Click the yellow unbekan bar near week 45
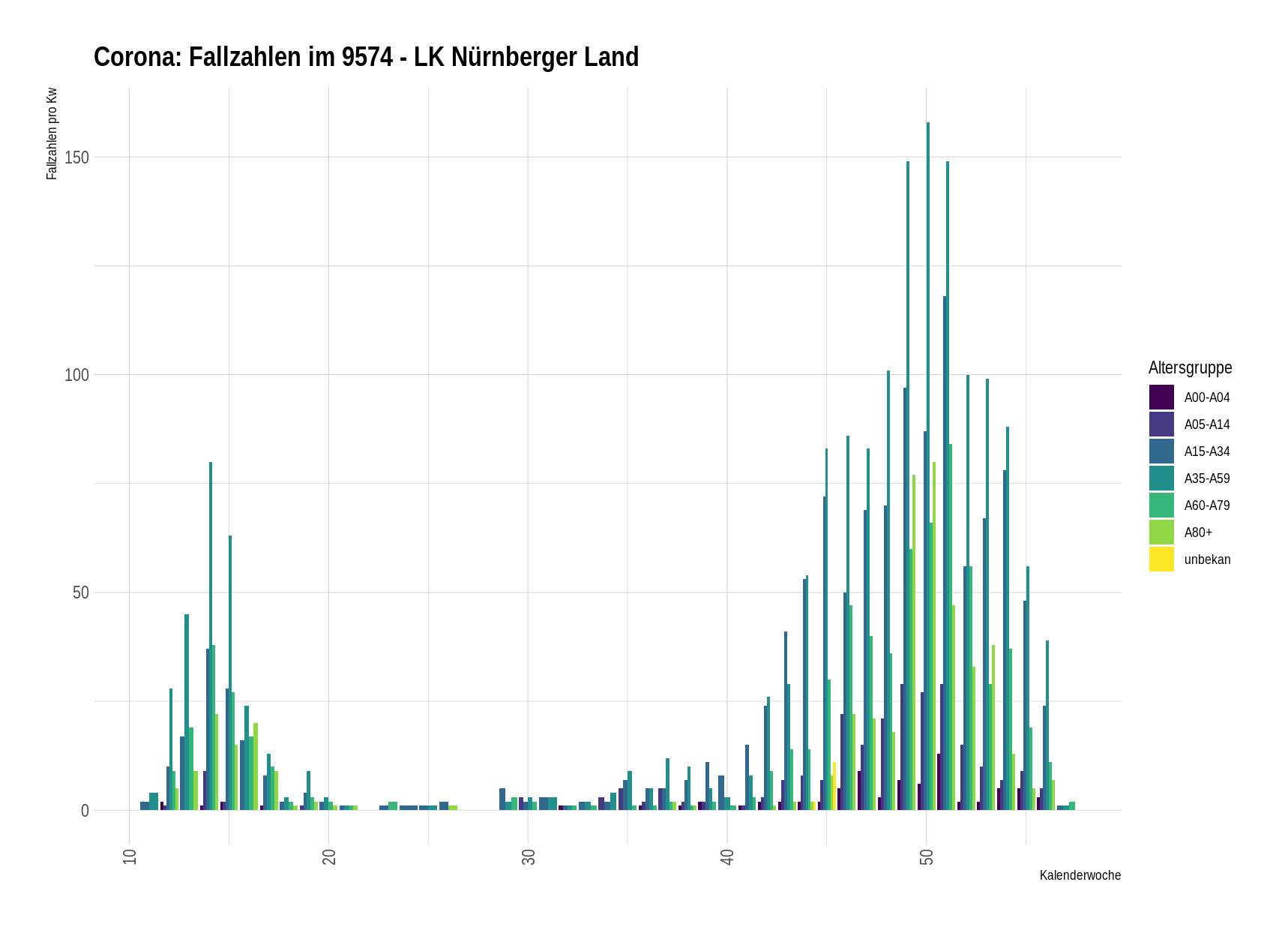This screenshot has width=1288, height=930. [834, 786]
